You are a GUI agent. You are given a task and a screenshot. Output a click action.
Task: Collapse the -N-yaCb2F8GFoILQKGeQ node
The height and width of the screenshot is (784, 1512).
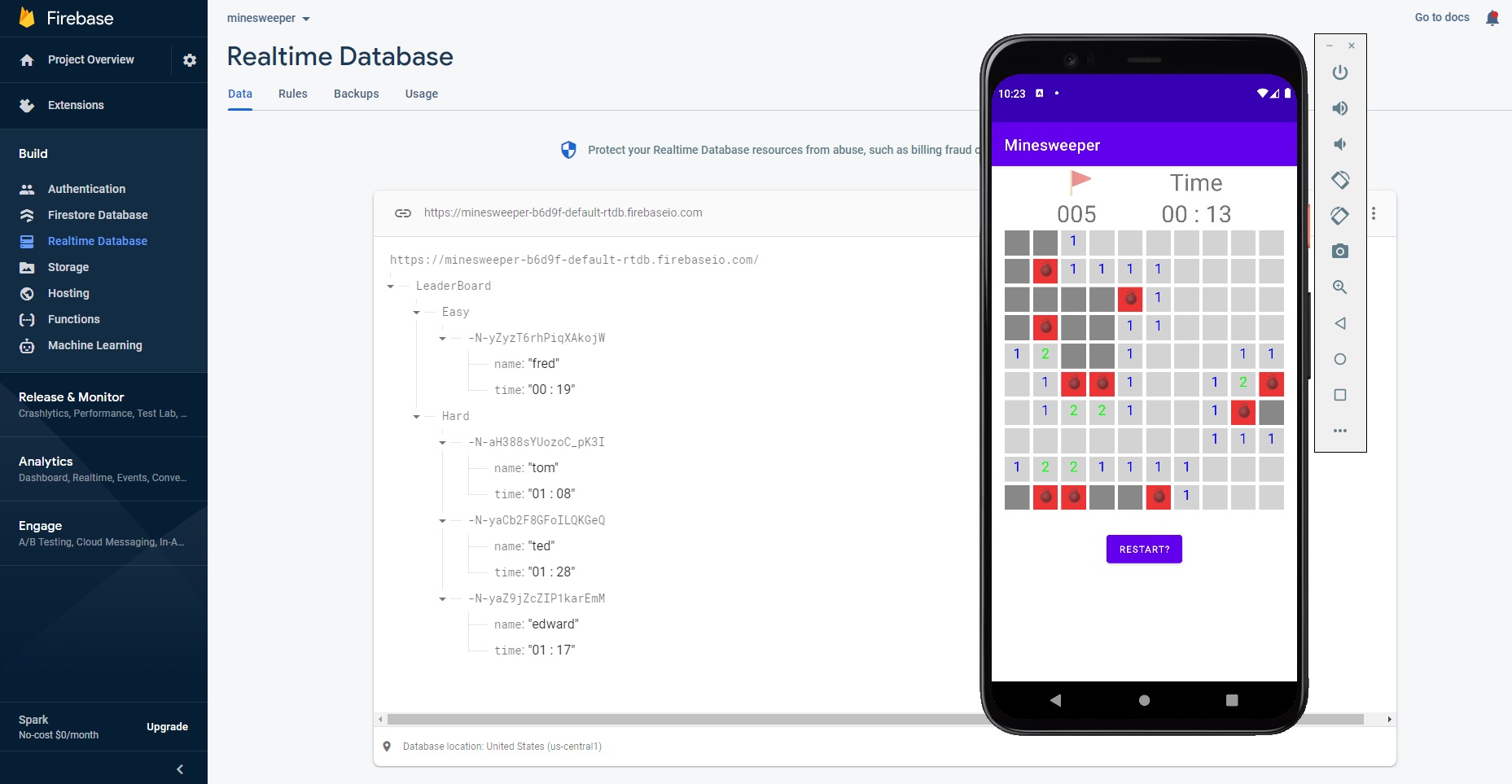tap(443, 521)
